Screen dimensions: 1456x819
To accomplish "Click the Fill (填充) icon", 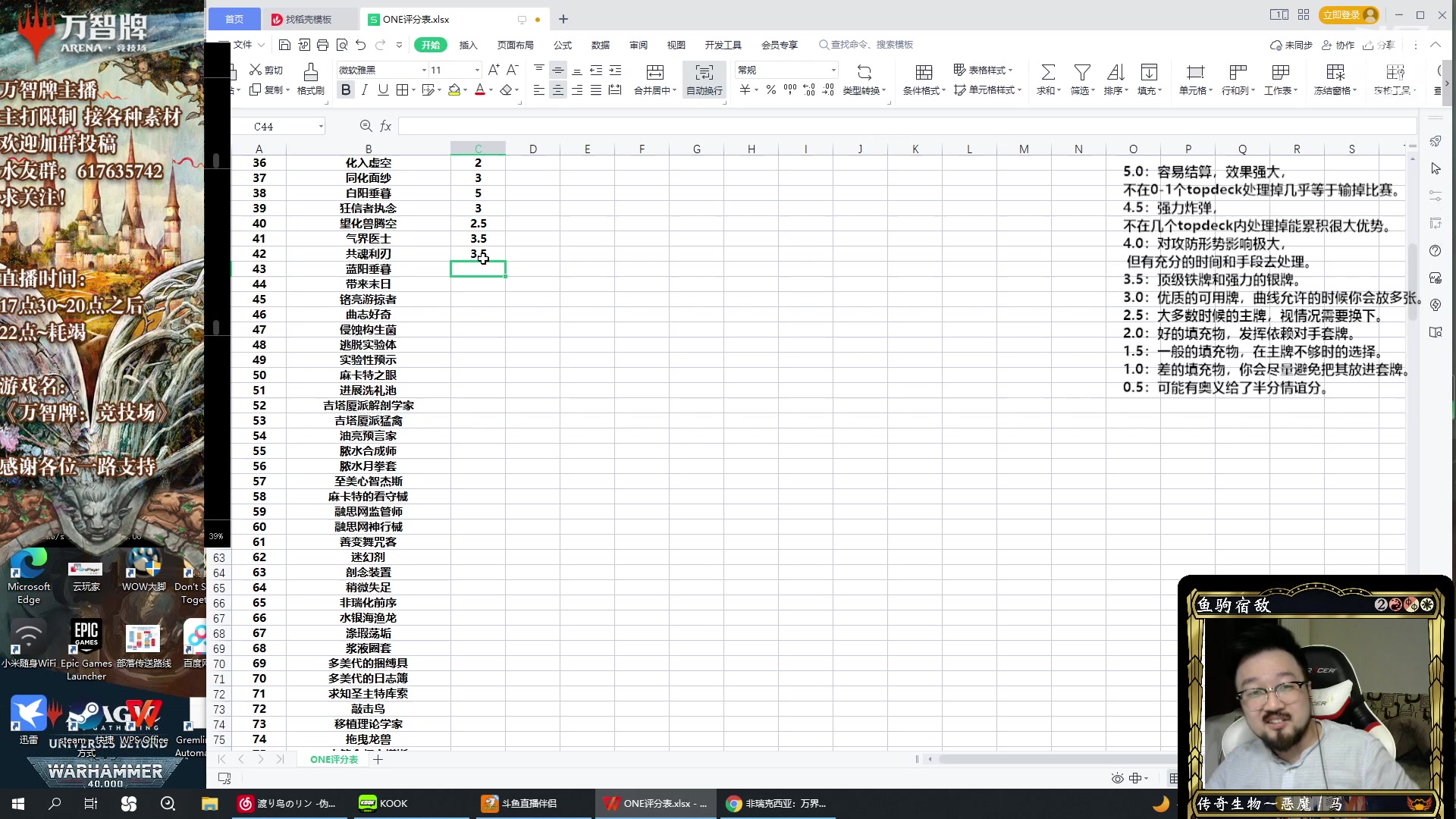I will [x=1149, y=72].
